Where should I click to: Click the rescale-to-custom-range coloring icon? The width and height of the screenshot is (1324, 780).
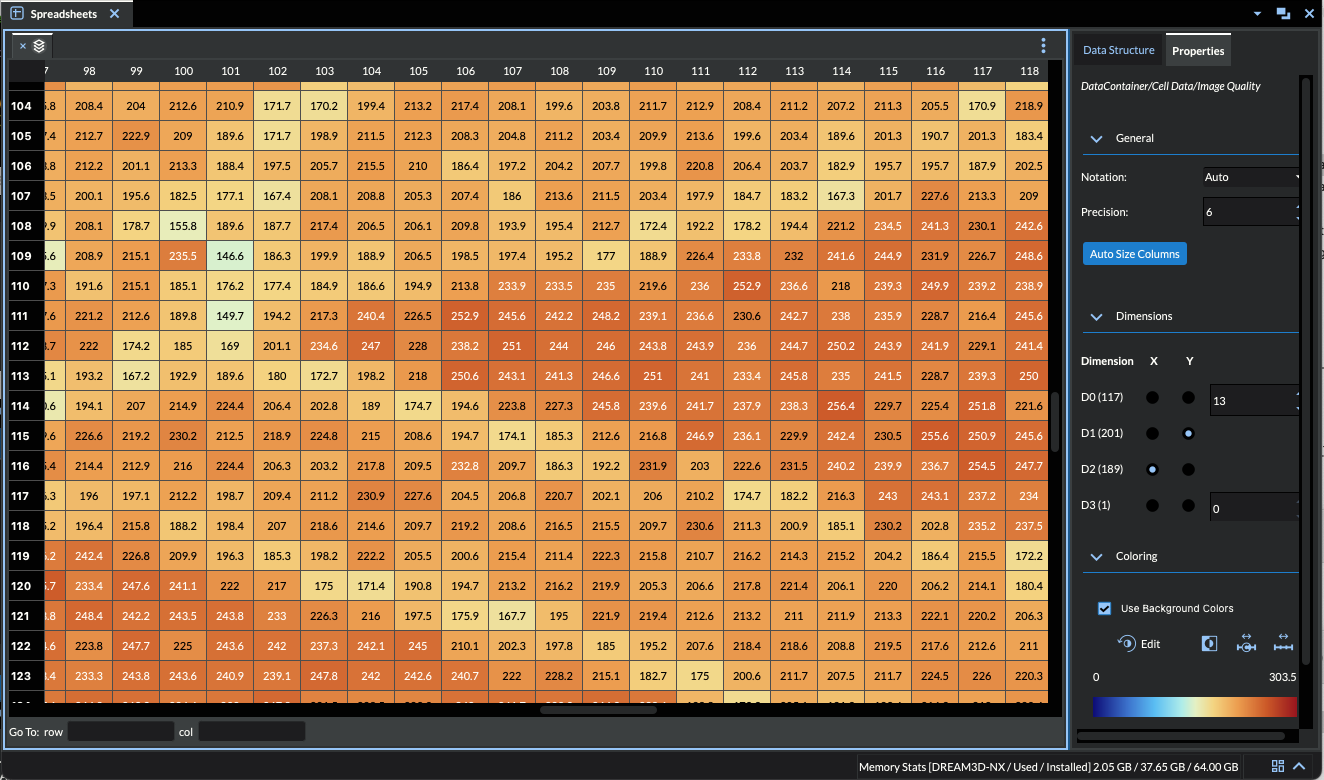coord(1283,645)
